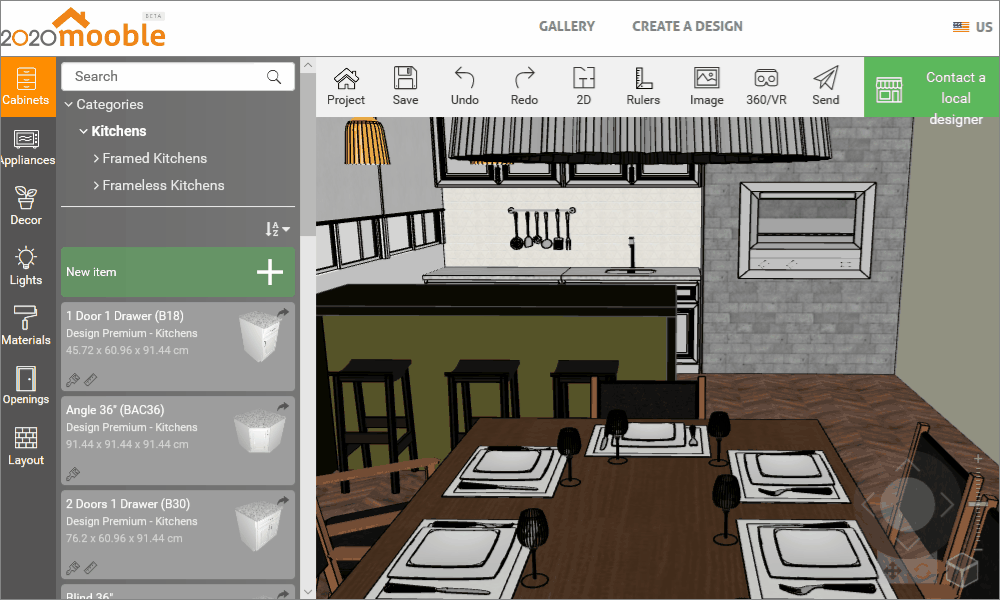
Task: Click share arrow on 2 Doors 1 Drawer (B30)
Action: click(x=283, y=501)
